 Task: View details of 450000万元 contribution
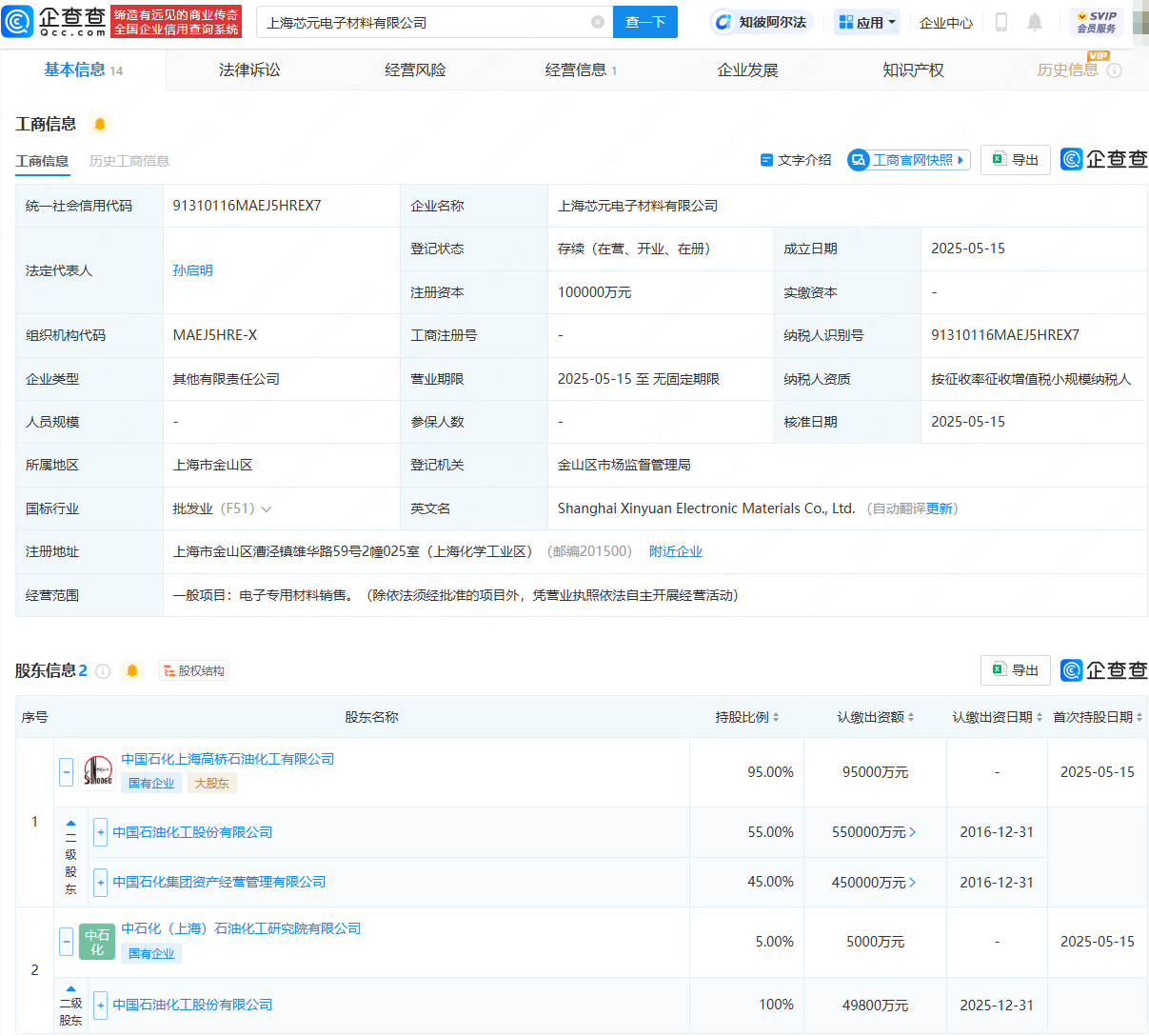(x=874, y=883)
